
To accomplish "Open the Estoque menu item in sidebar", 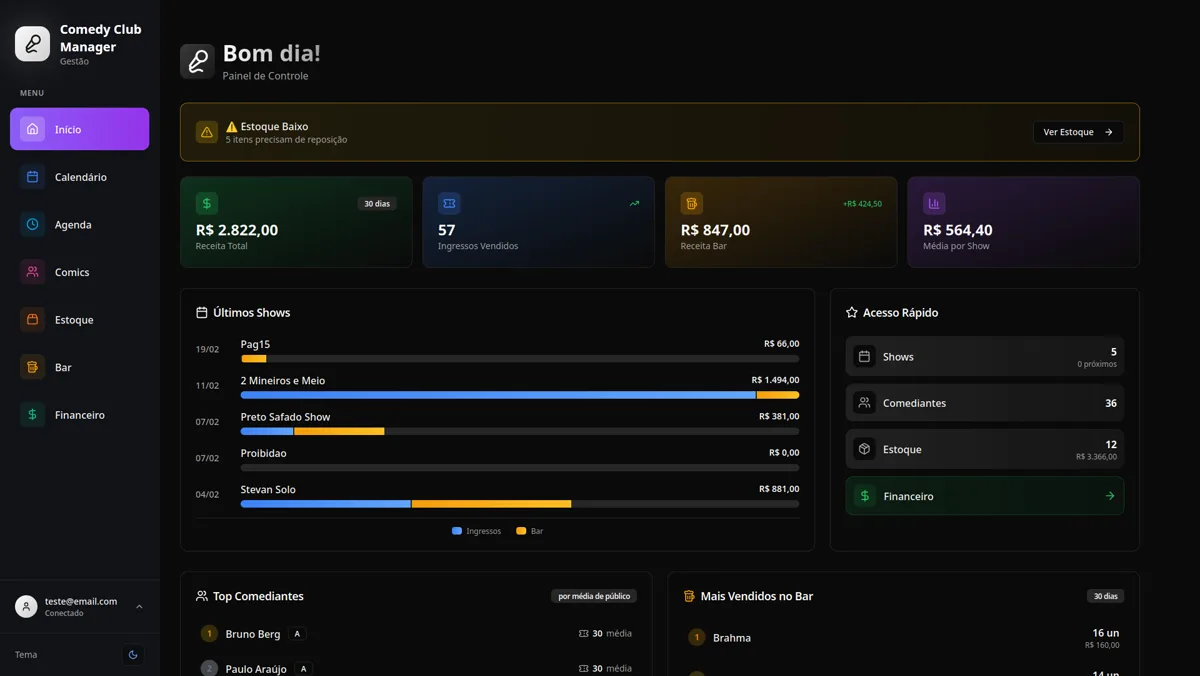I will 80,320.
